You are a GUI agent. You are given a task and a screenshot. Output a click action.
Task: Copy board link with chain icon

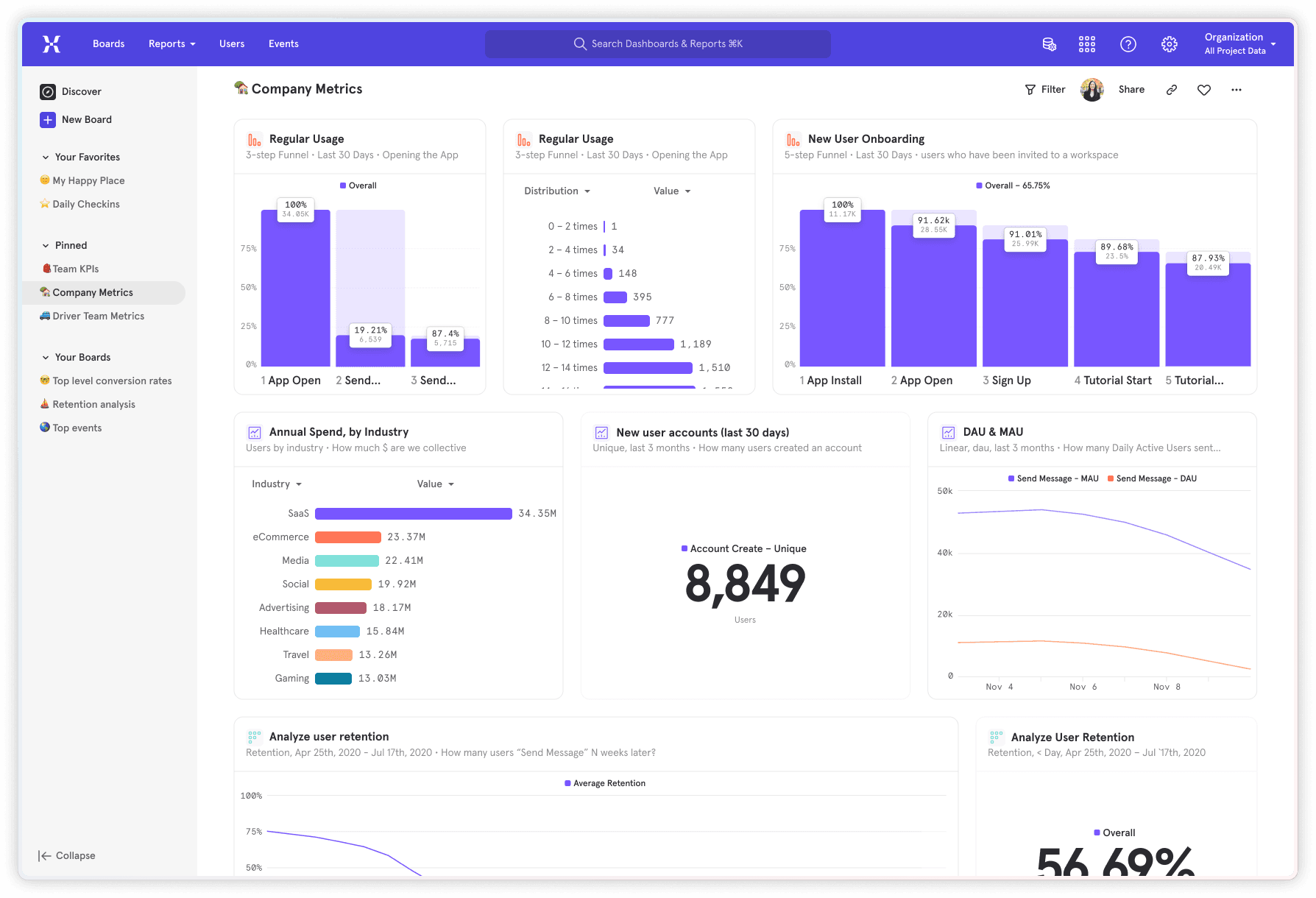1172,90
